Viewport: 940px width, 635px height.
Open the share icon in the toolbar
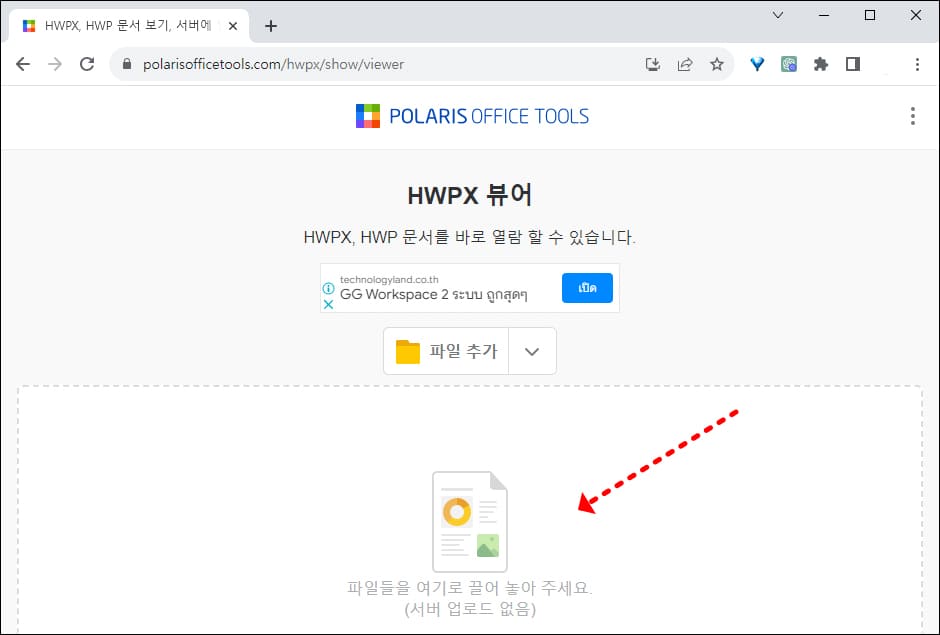(x=685, y=63)
